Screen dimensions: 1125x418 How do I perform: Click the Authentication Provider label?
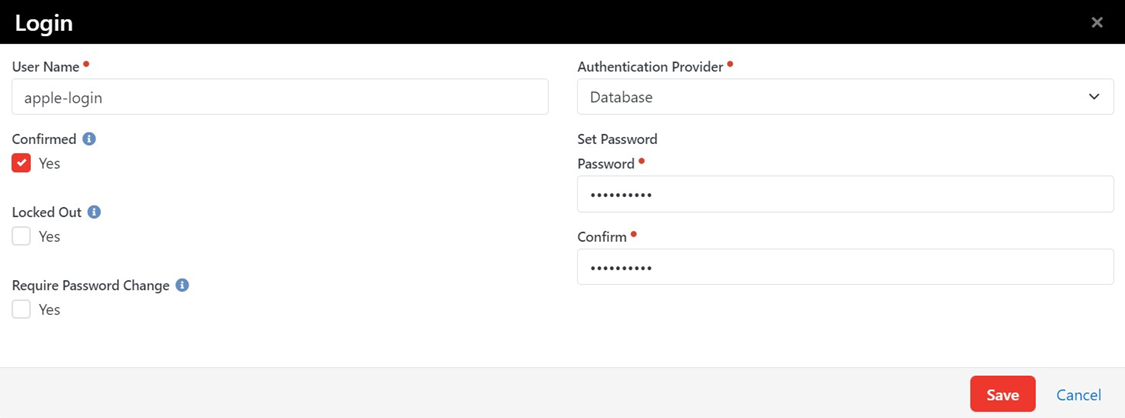[650, 67]
